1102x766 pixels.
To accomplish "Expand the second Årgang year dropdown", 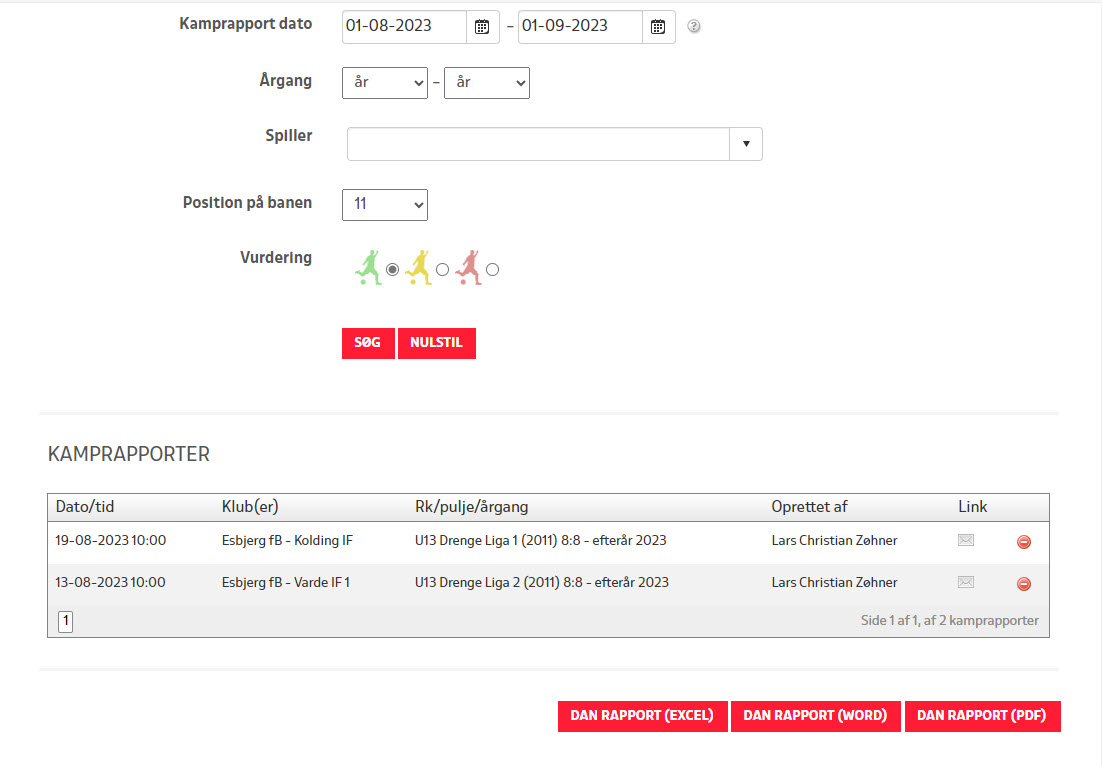I will pos(486,83).
